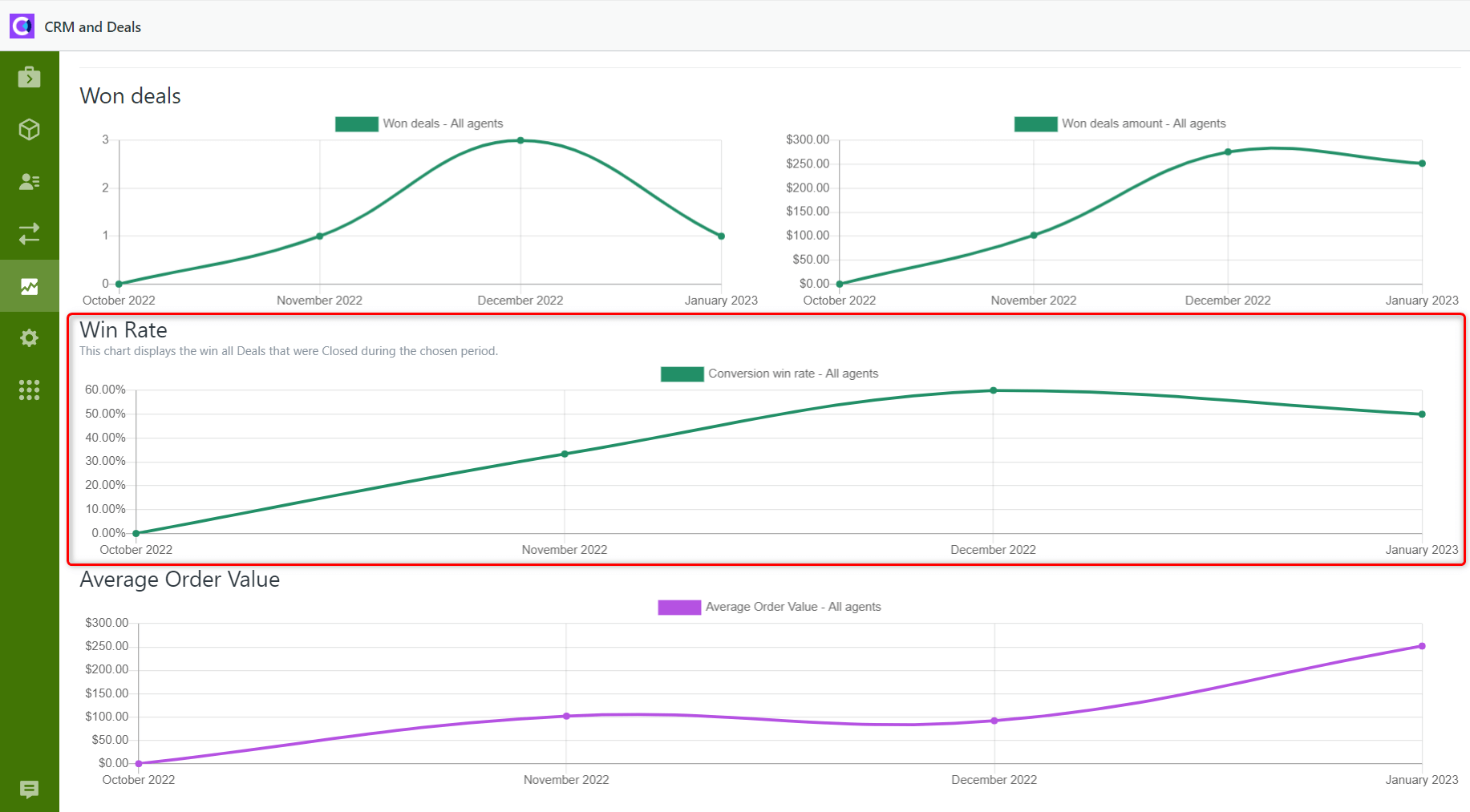Click the 'Average Order Value' section heading
The image size is (1470, 812).
point(180,580)
